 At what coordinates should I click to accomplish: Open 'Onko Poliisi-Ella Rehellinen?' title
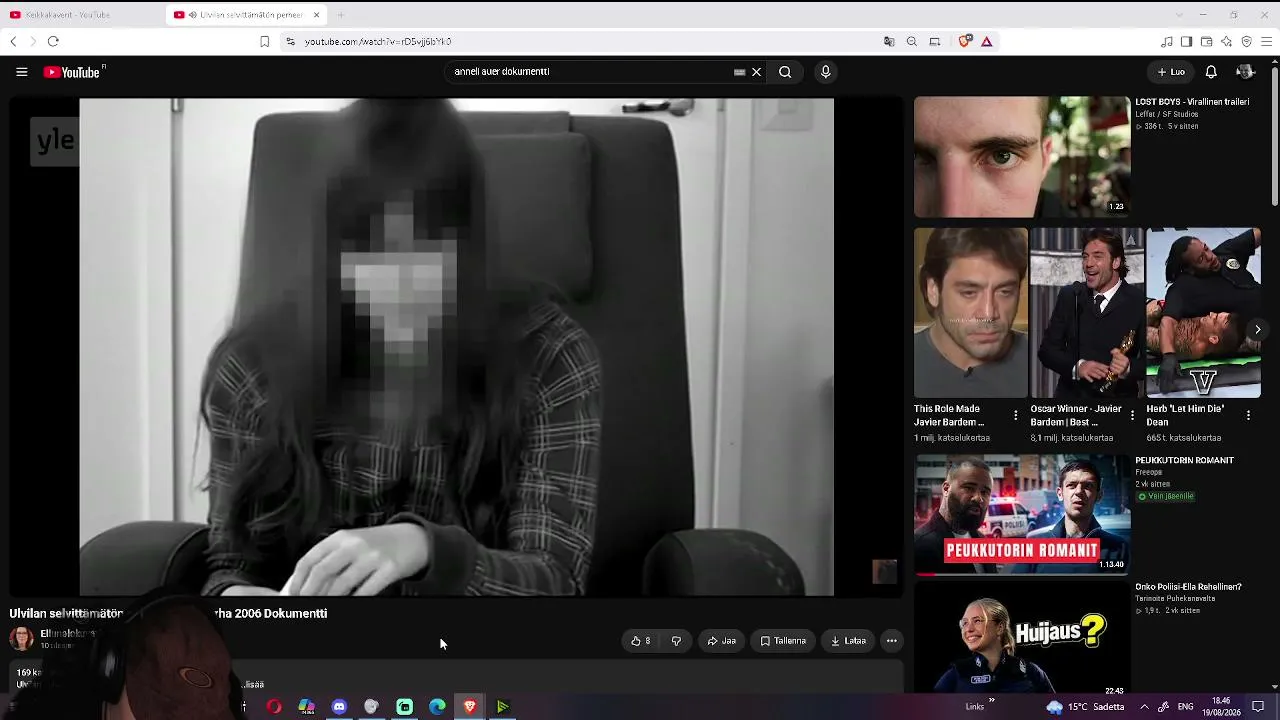(1189, 587)
